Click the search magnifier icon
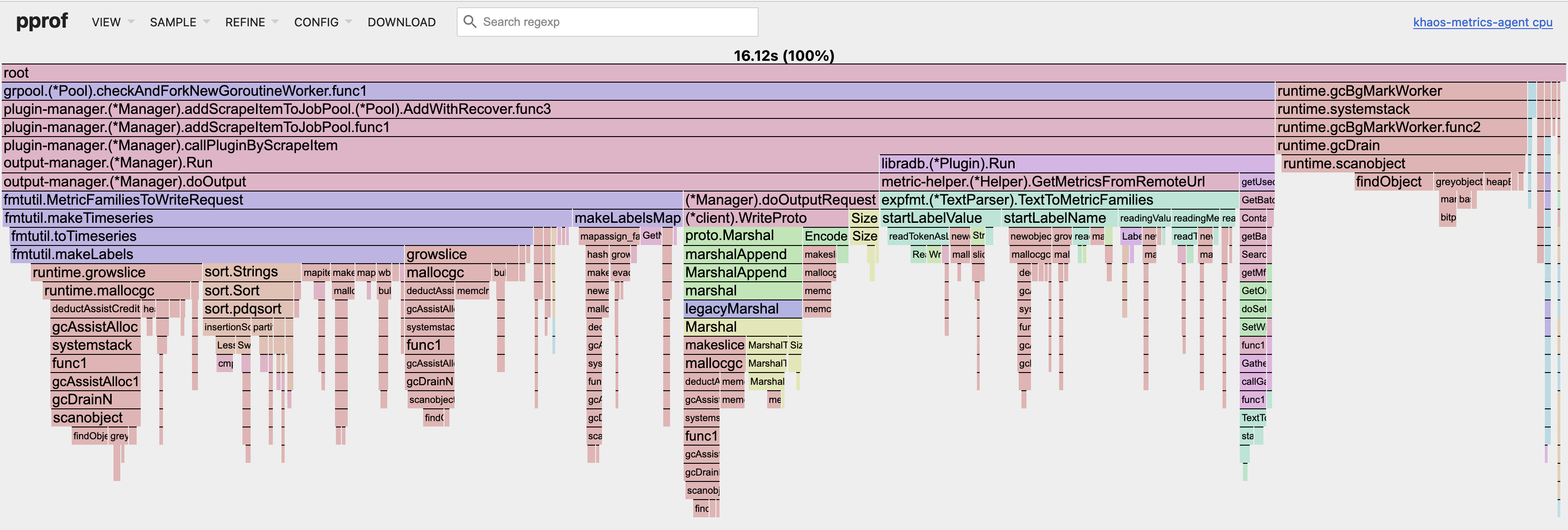The image size is (1568, 530). tap(469, 22)
